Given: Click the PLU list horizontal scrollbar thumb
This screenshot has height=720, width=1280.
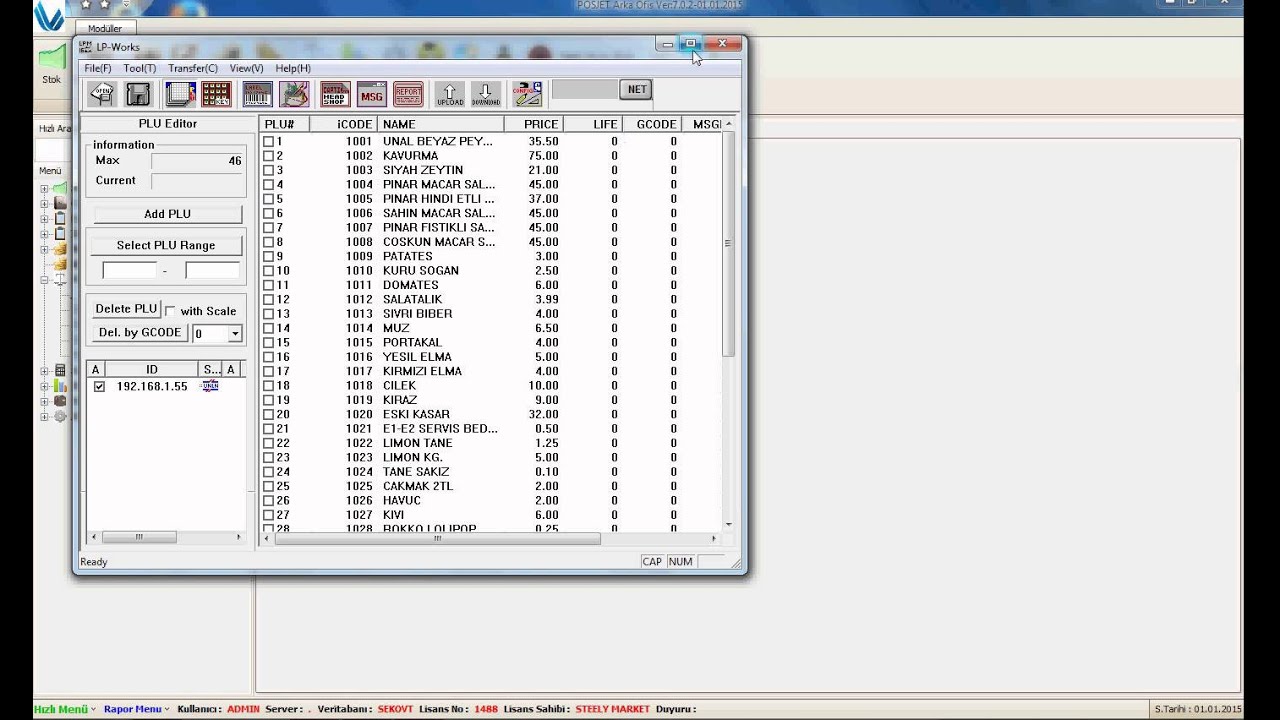Looking at the screenshot, I should [x=437, y=539].
